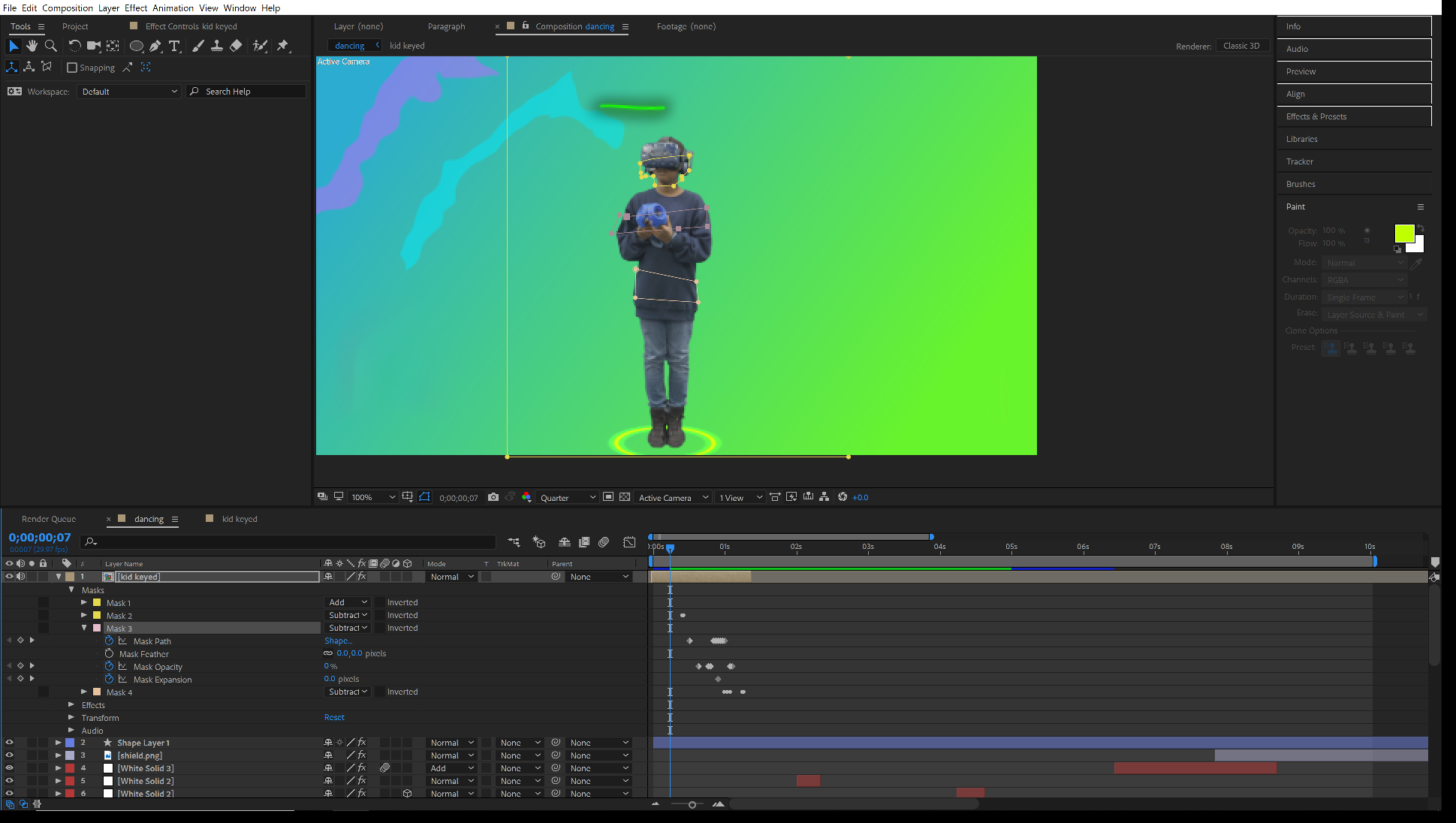This screenshot has height=823, width=1456.
Task: Activate the Hand tool
Action: coord(32,46)
